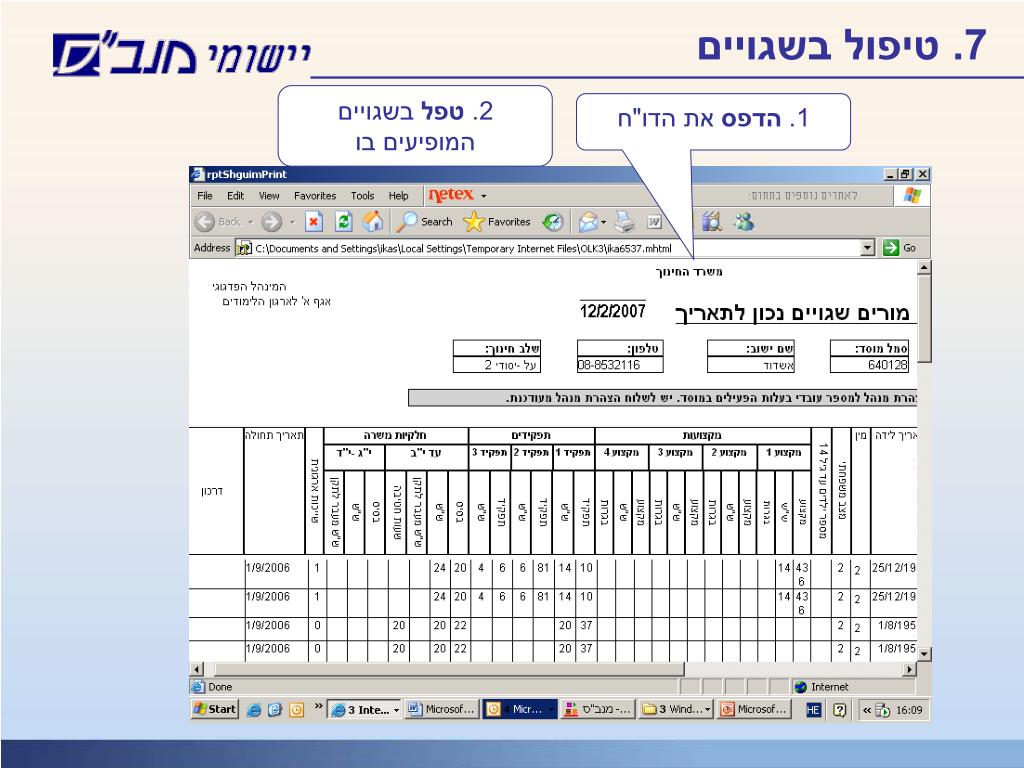
Task: Click the Mail envelope icon
Action: click(588, 222)
